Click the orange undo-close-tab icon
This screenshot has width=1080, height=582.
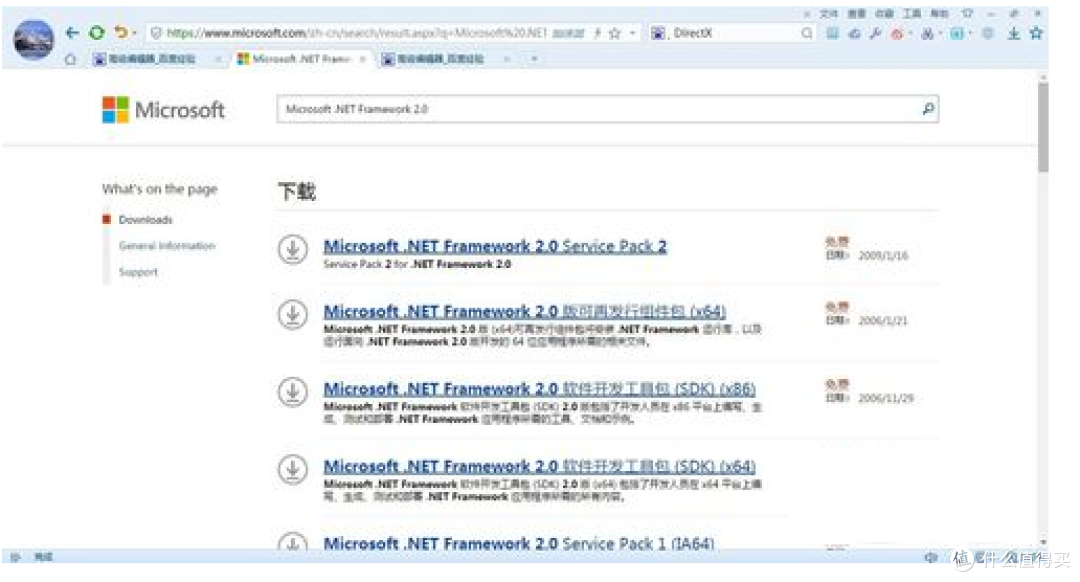coord(121,32)
